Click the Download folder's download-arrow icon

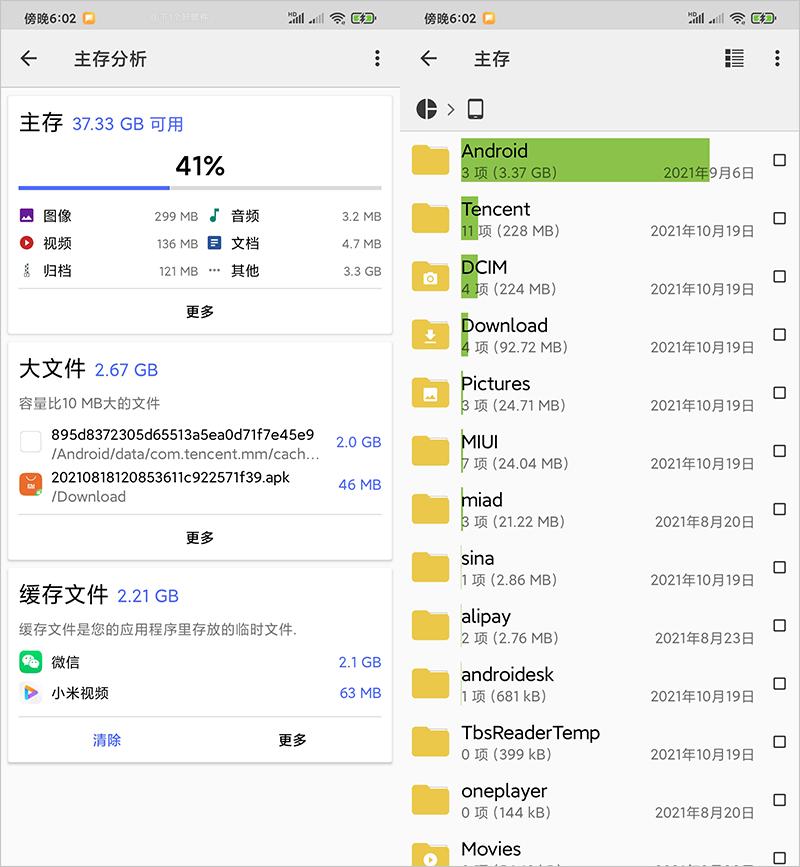430,334
